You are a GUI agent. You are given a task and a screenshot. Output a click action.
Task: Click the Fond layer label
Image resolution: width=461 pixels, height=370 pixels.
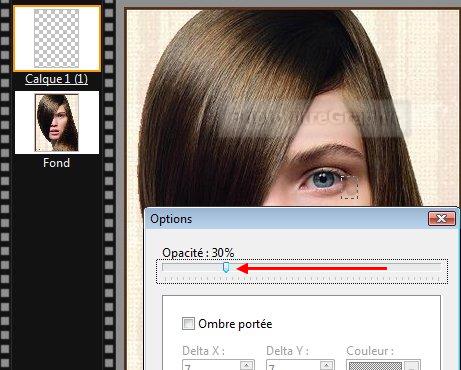(x=56, y=163)
